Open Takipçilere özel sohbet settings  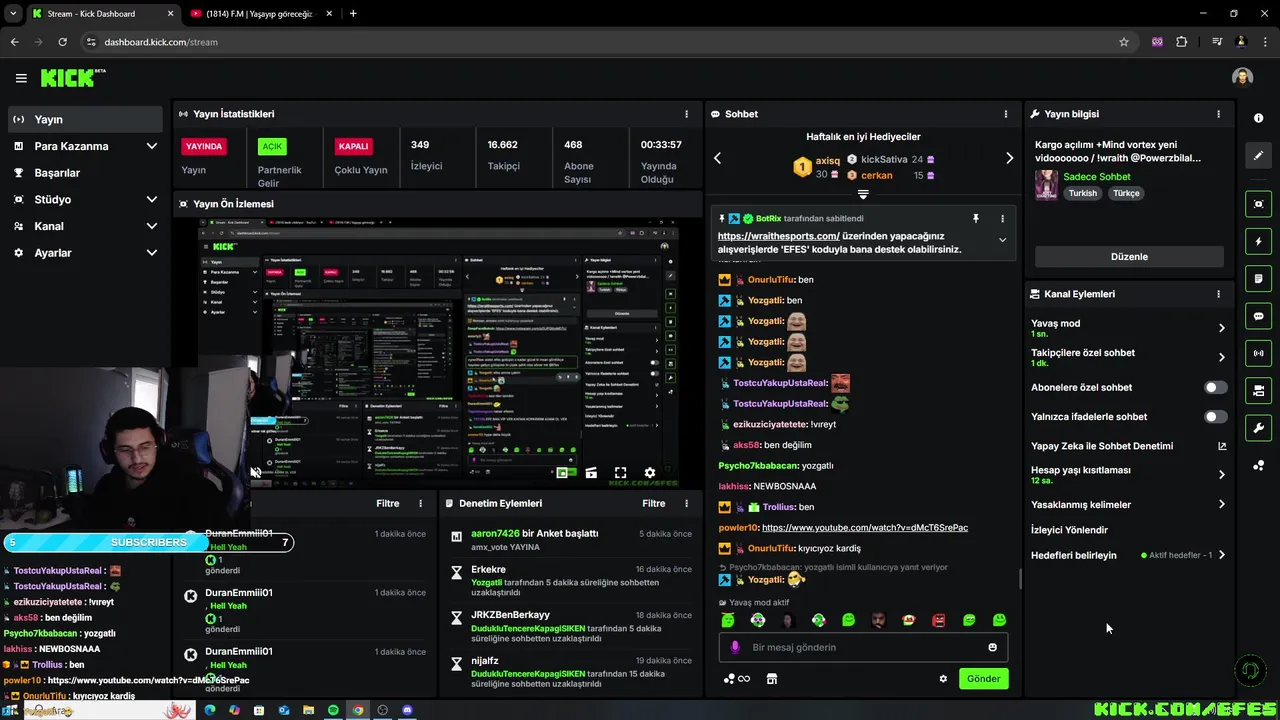click(1128, 357)
